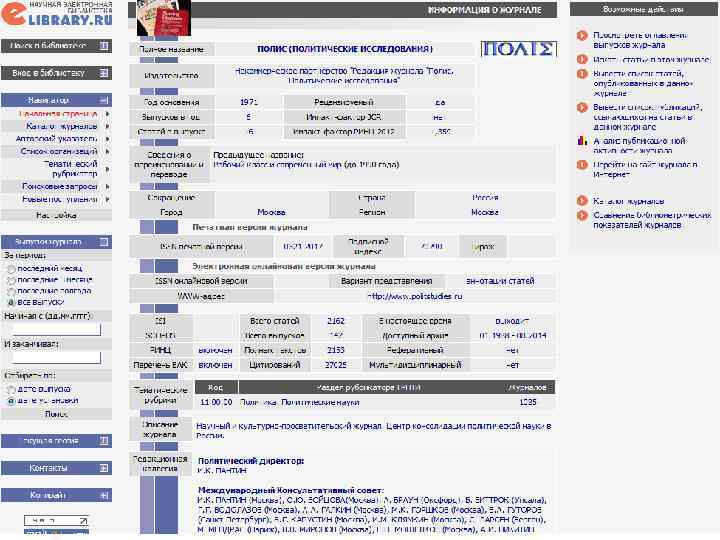Click the print ISSN number link
Screen dimensions: 720x540
(303, 247)
